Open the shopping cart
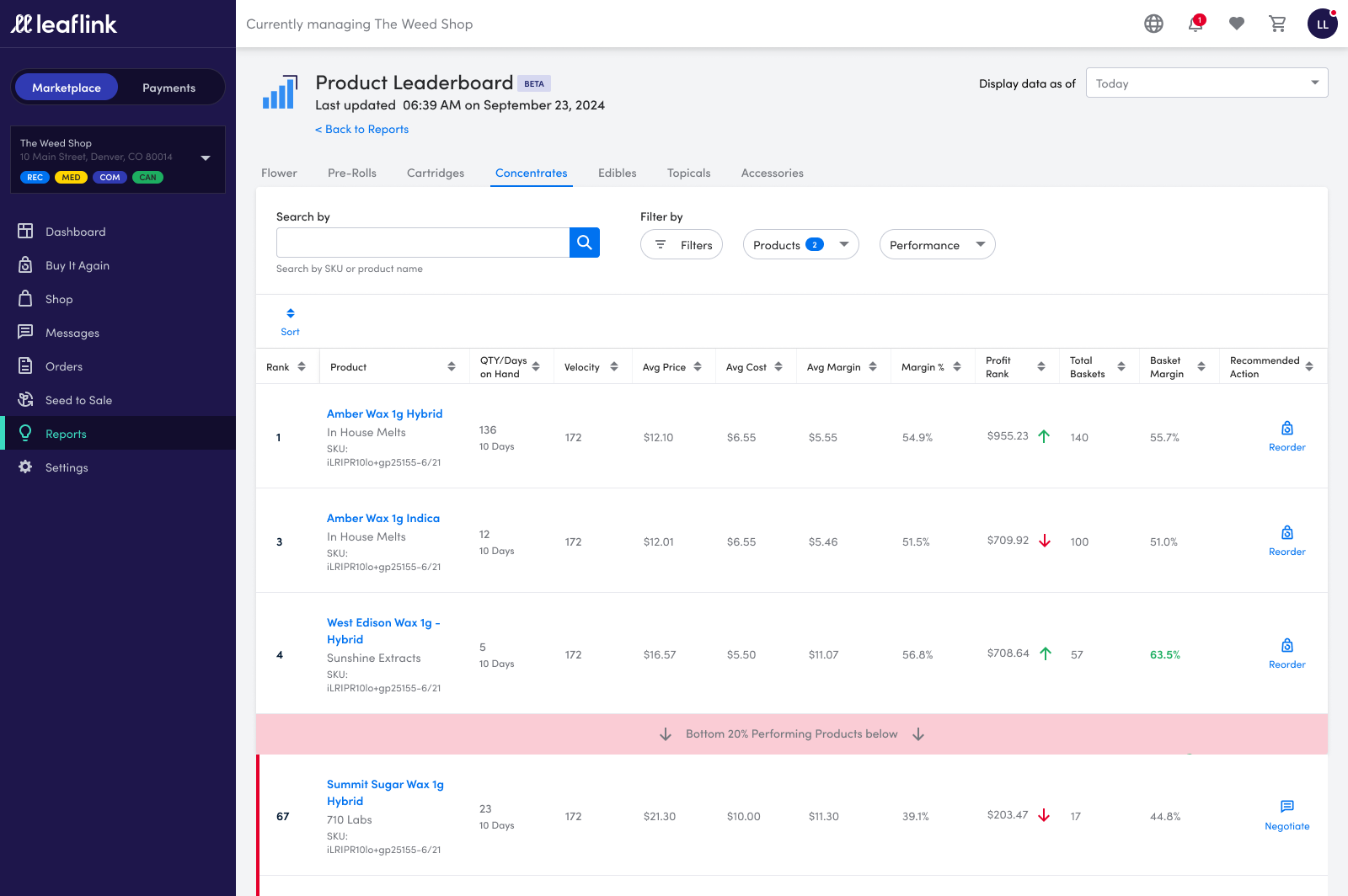The image size is (1348, 896). (1277, 24)
